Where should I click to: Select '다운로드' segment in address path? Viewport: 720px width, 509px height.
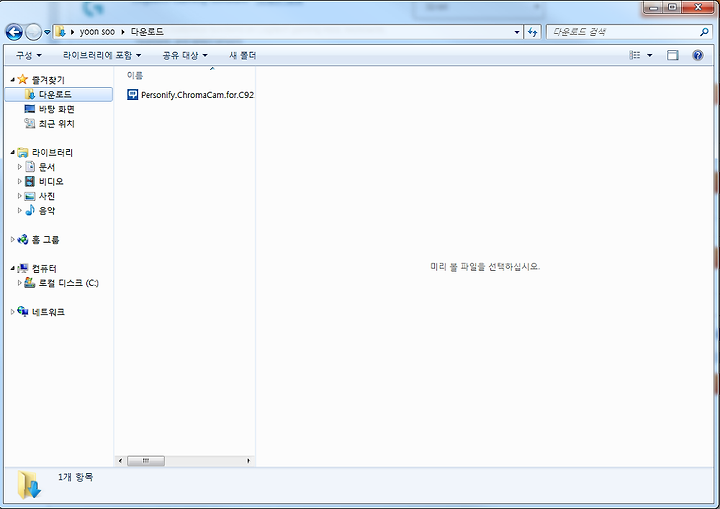[147, 32]
